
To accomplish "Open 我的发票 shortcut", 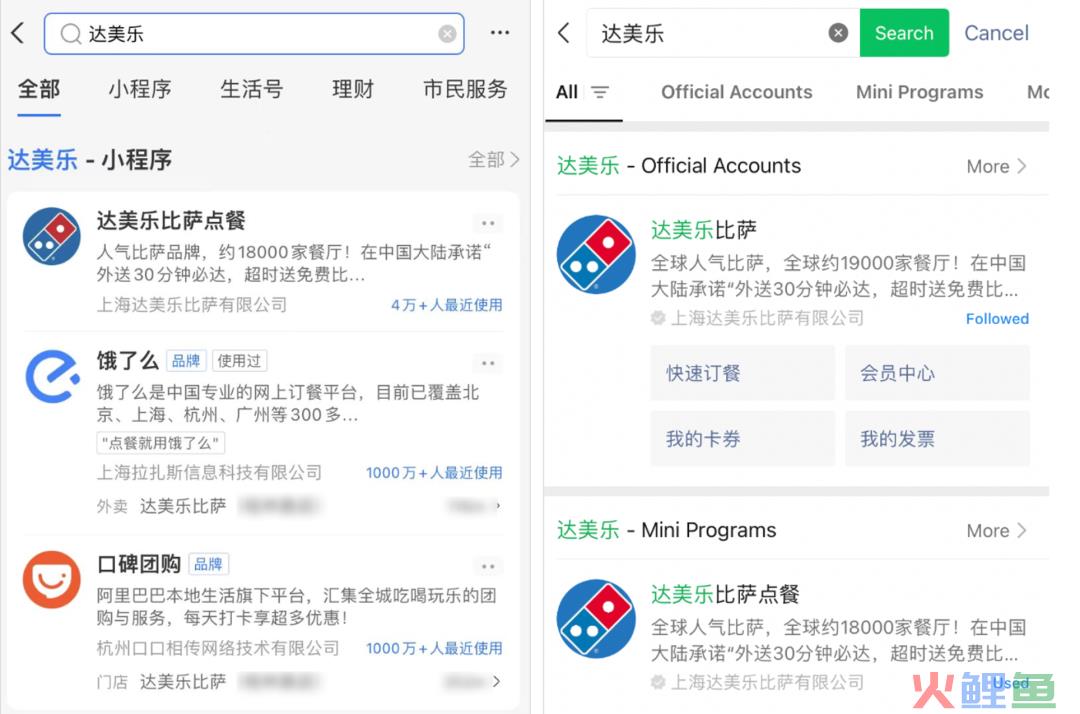I will (937, 439).
